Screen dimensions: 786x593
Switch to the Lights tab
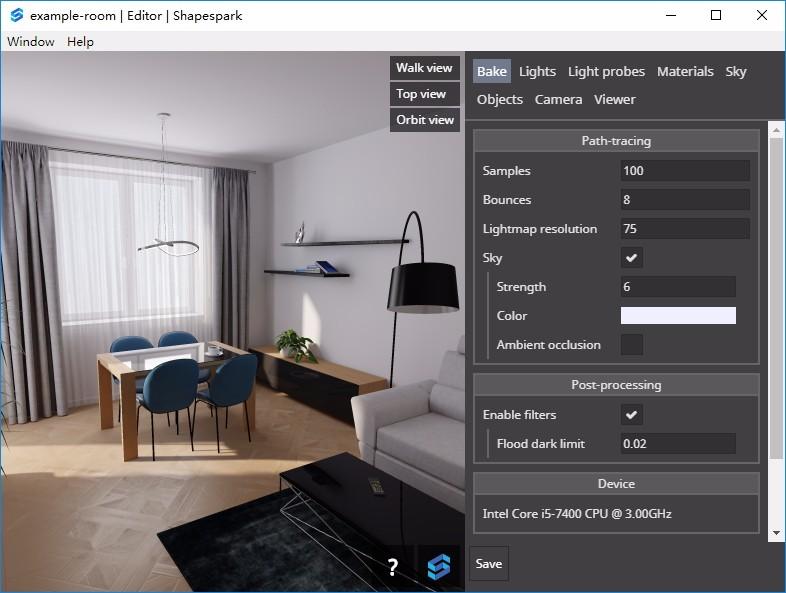[537, 71]
